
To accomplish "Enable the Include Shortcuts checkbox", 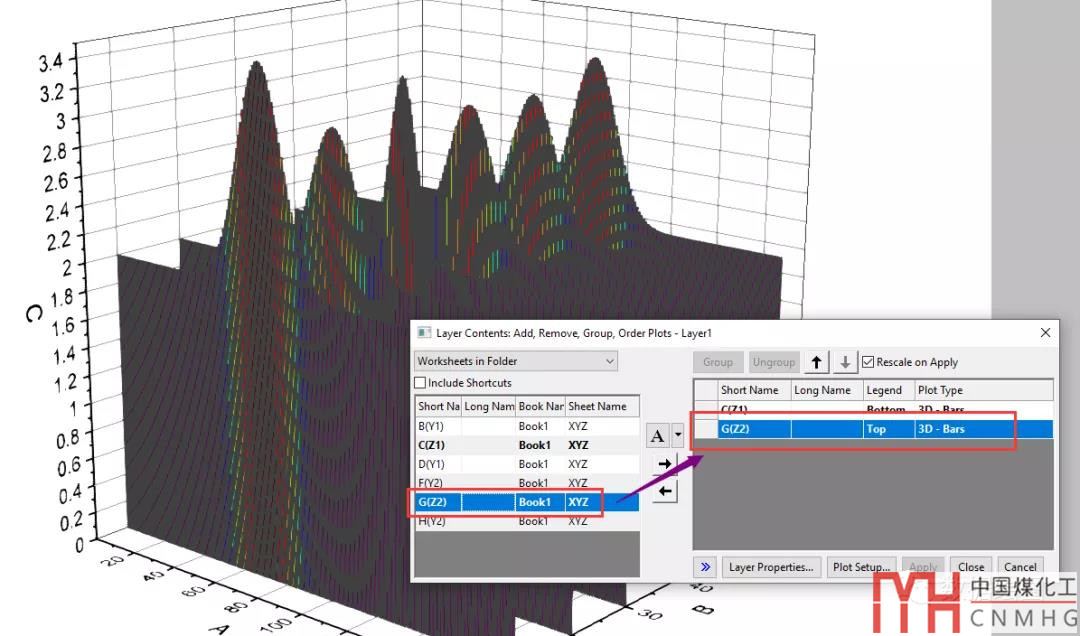I will pyautogui.click(x=420, y=383).
